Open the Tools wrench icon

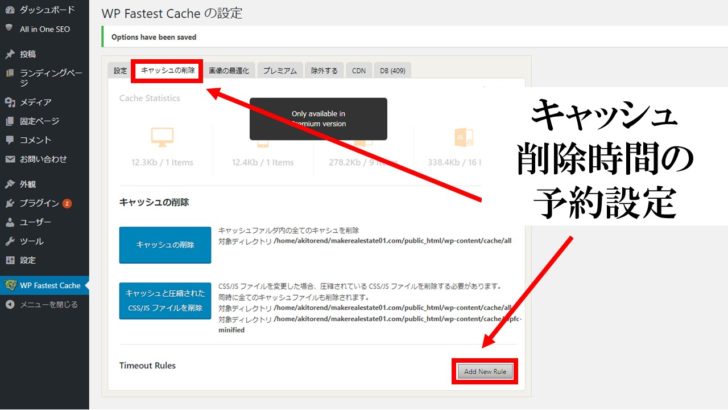10,241
